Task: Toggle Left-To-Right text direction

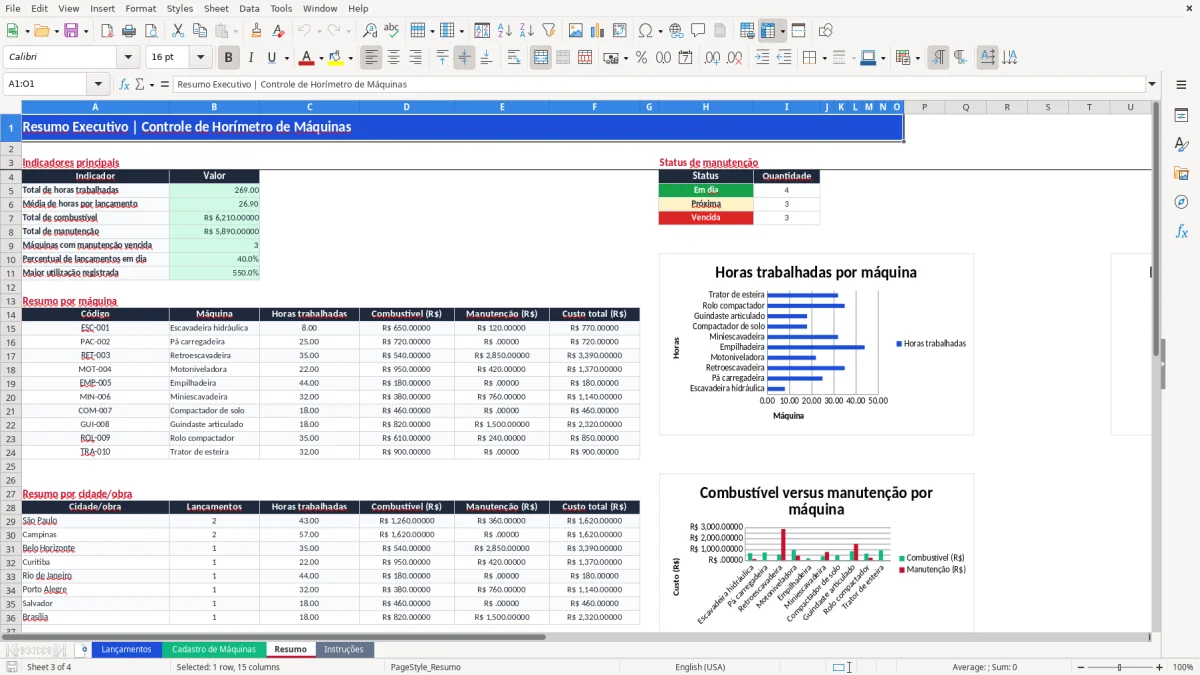Action: click(938, 58)
